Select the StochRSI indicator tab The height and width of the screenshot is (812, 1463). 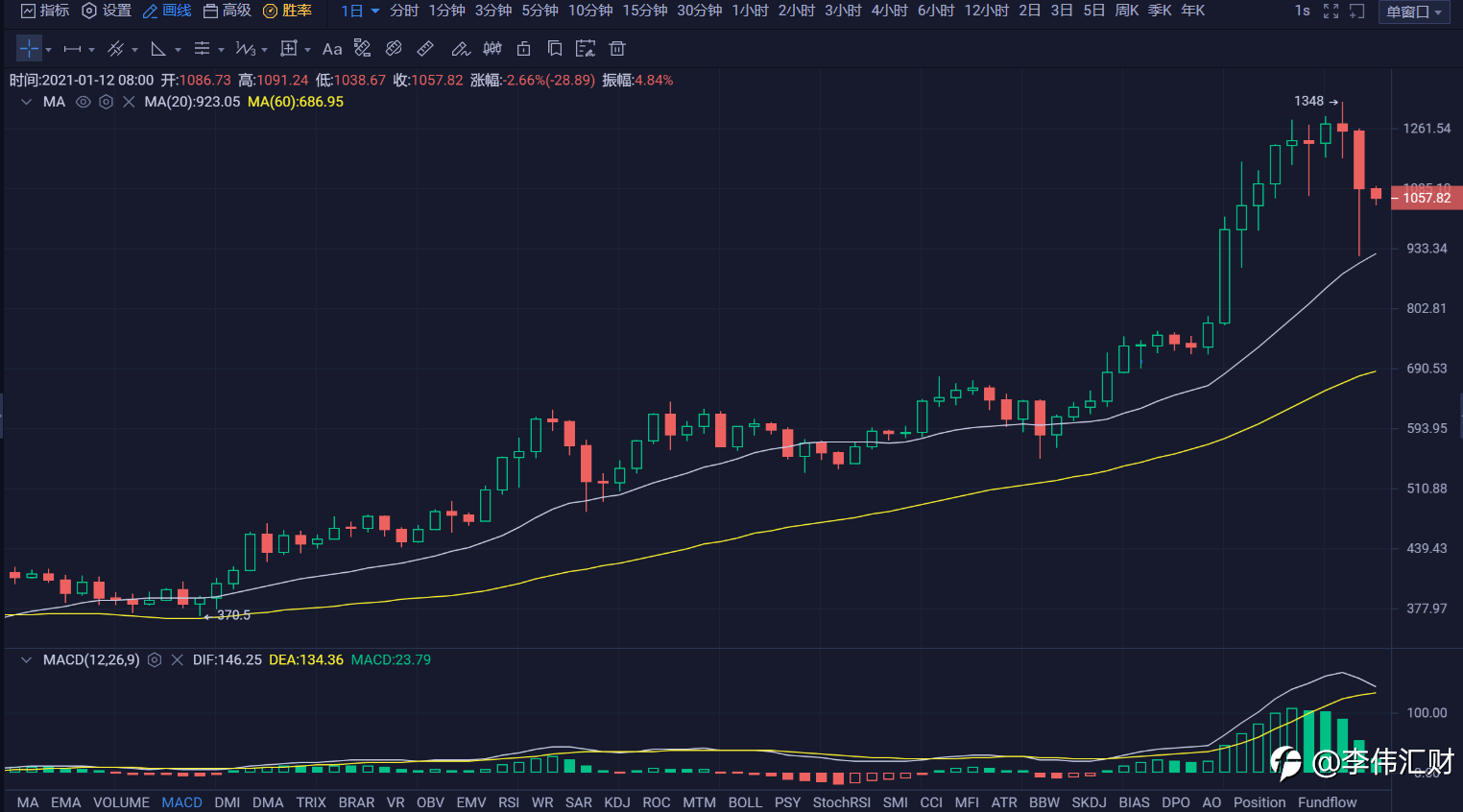pyautogui.click(x=842, y=802)
